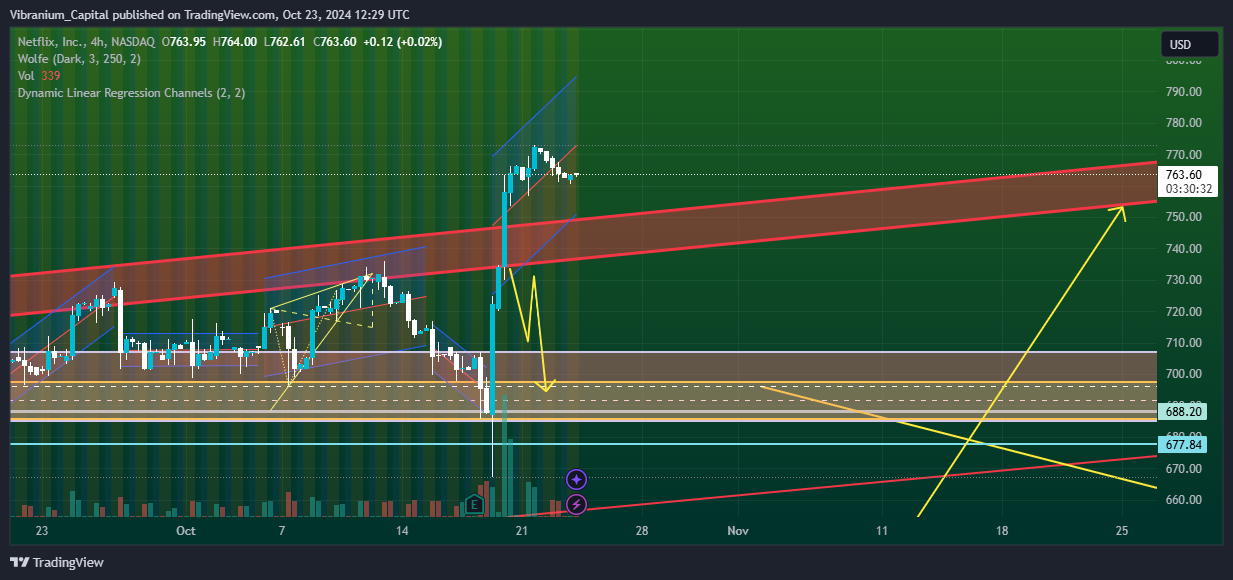Click the TradingView logo at bottom left
This screenshot has height=580, width=1233.
click(x=57, y=563)
